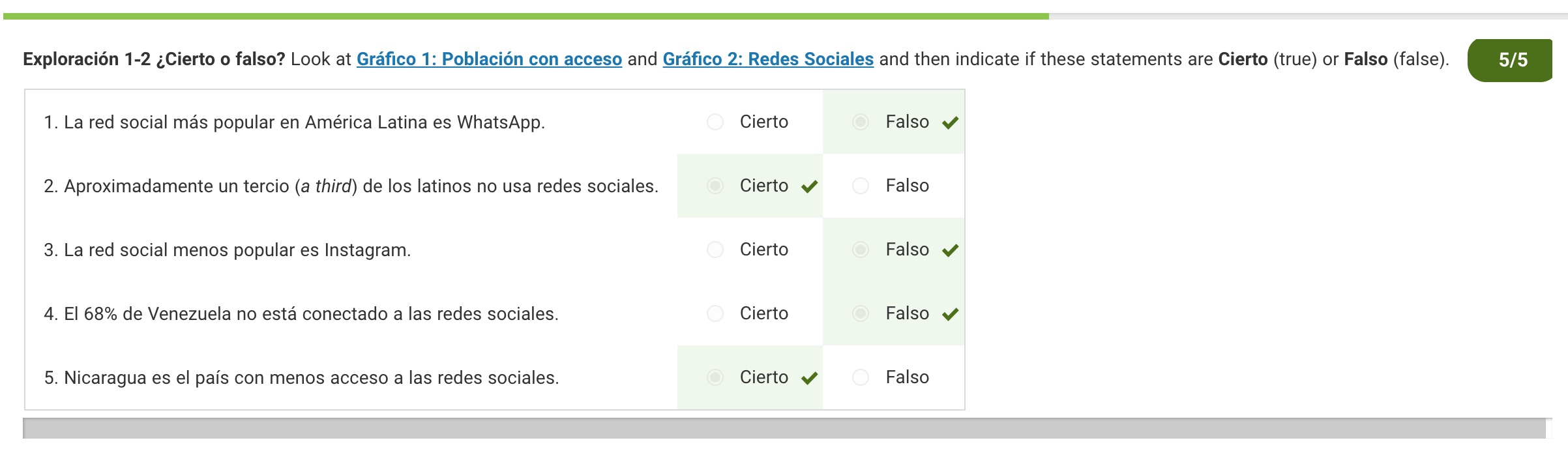The height and width of the screenshot is (449, 1568).
Task: Click the green checkmark beside Falso in row 1
Action: [951, 123]
